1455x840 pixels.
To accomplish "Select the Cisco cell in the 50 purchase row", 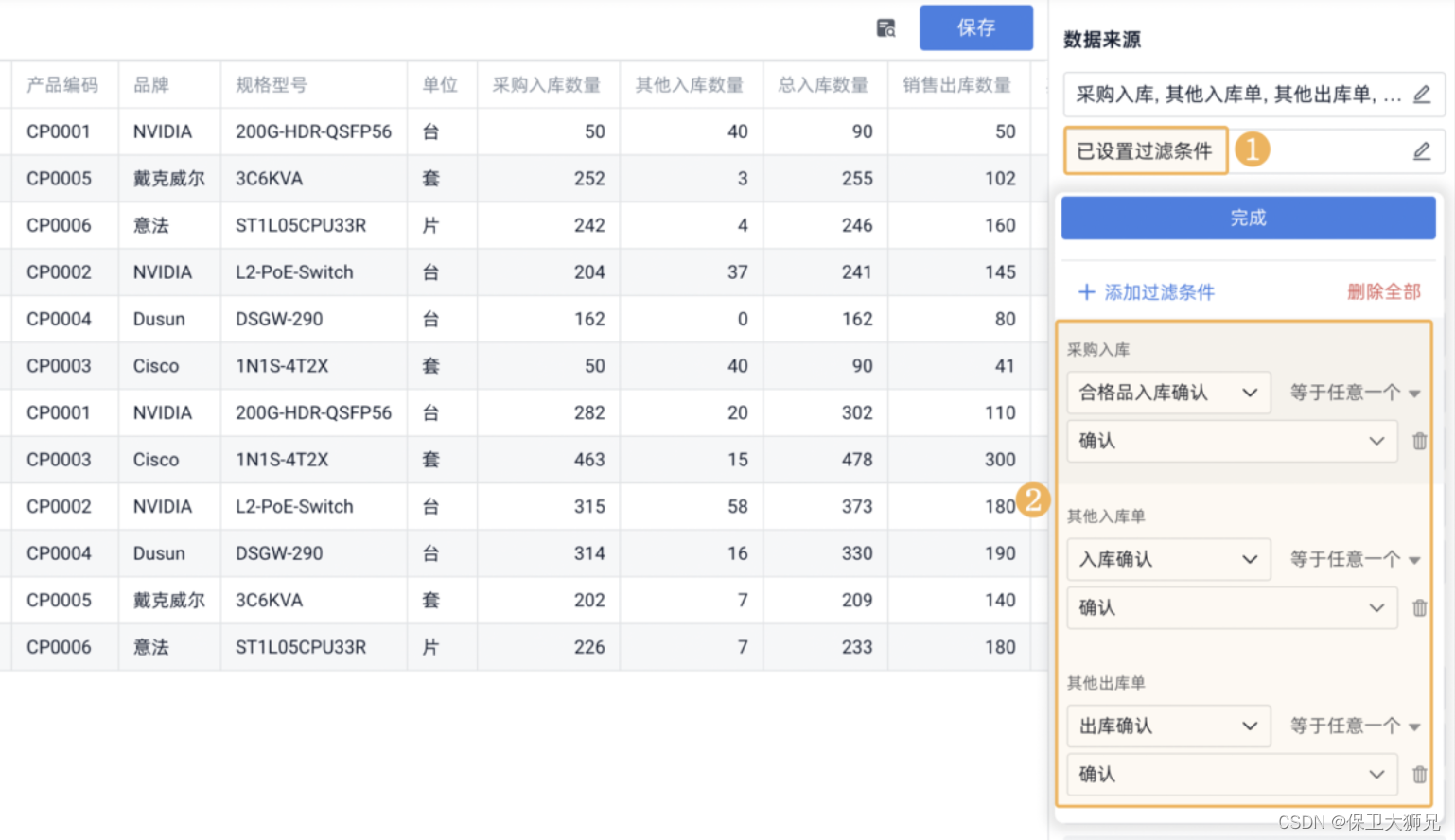I will coord(169,366).
